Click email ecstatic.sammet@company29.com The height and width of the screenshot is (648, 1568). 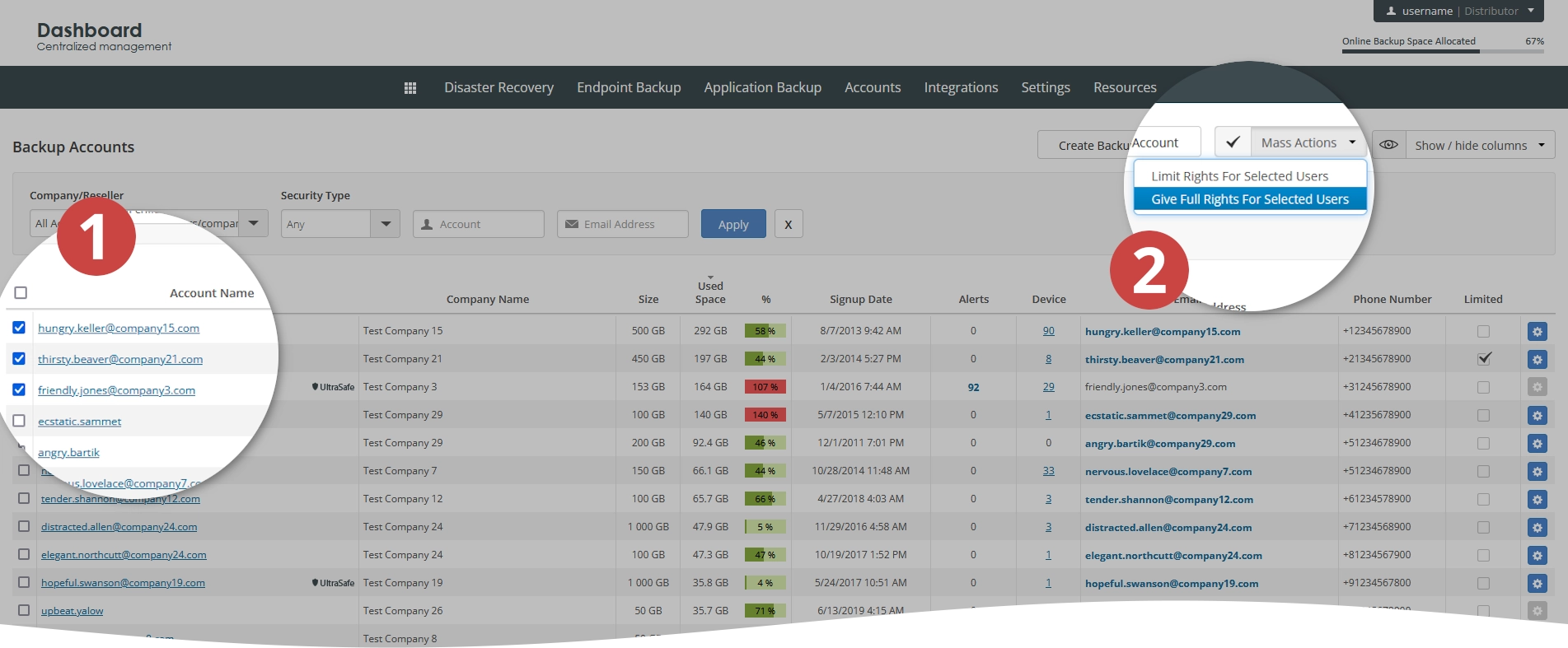pos(1170,416)
